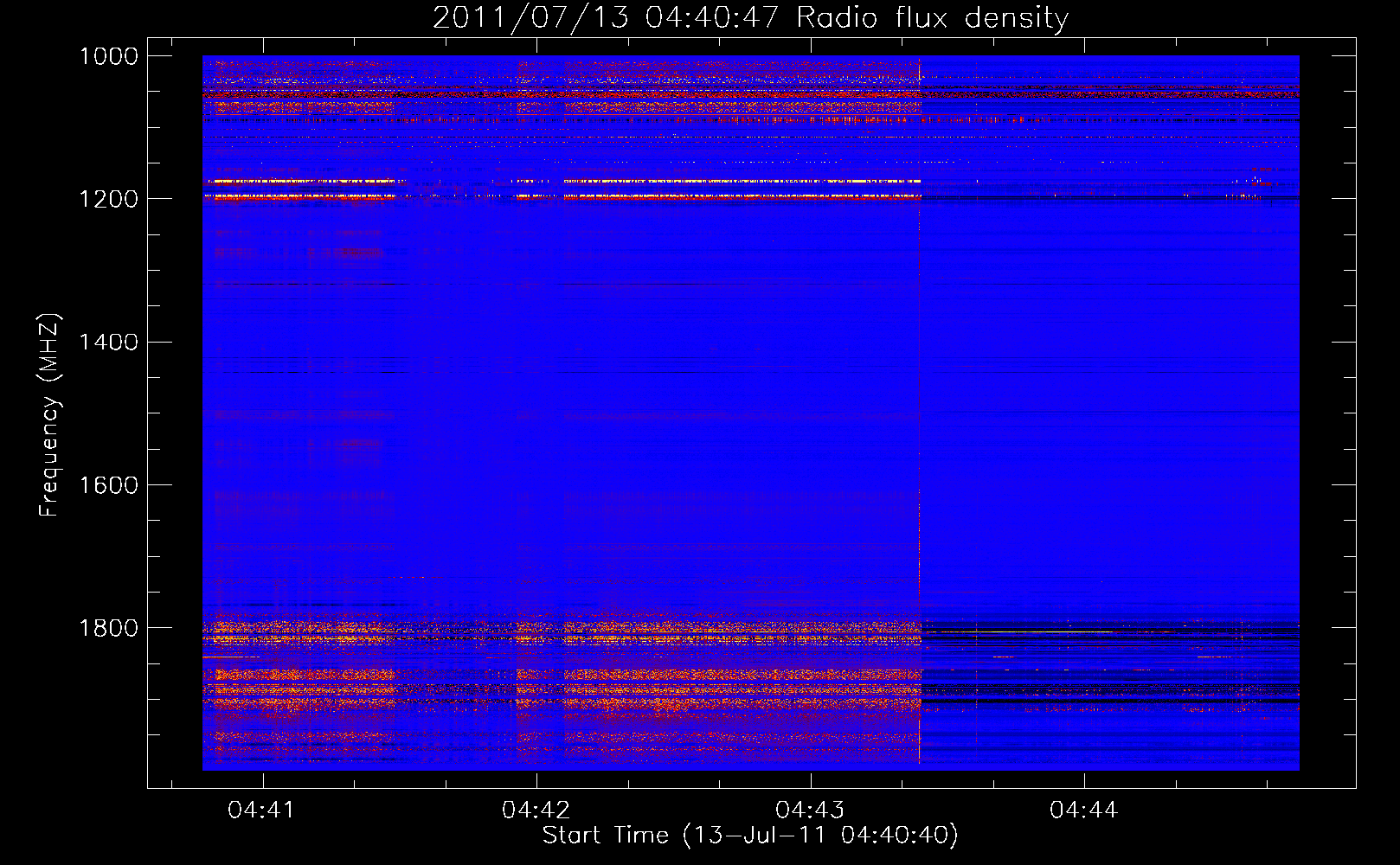Click the '04:44' time axis label
Viewport: 1400px width, 865px height.
1083,811
